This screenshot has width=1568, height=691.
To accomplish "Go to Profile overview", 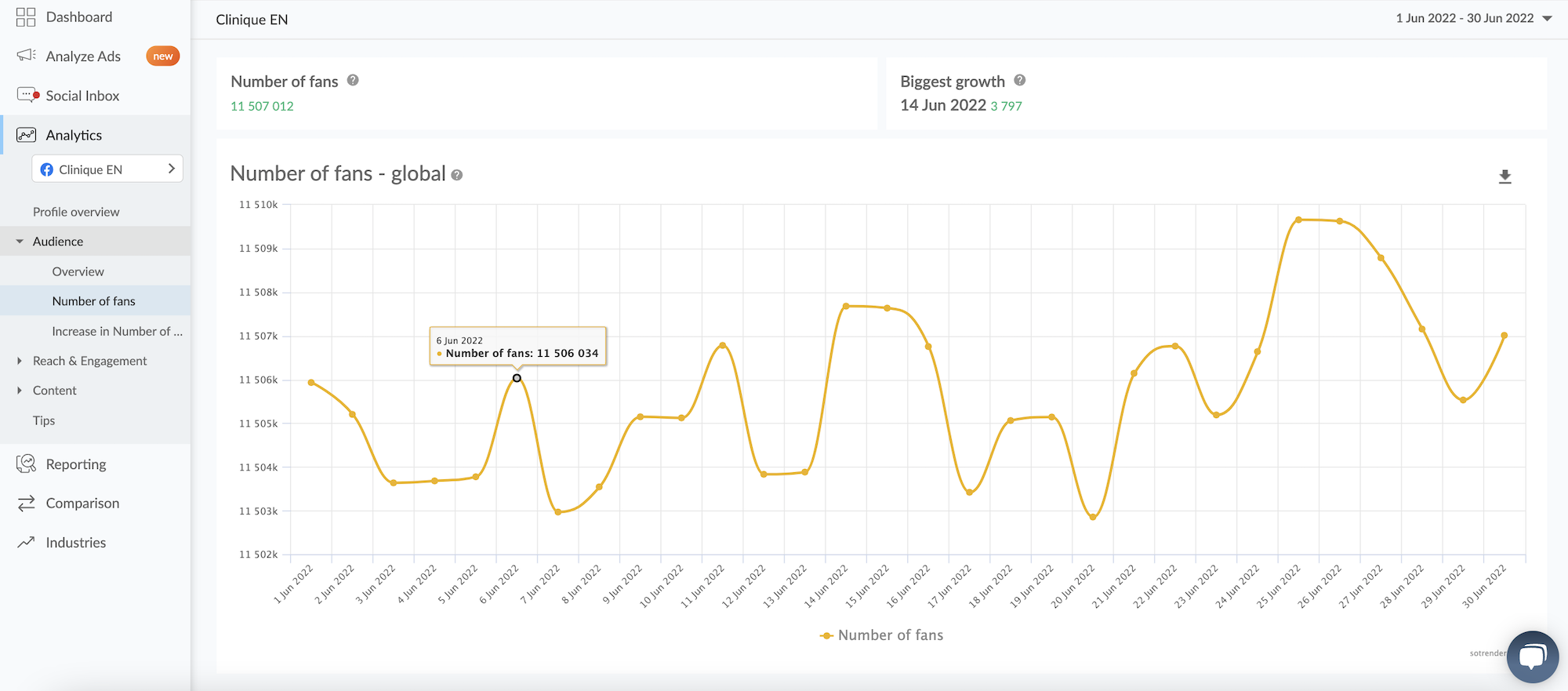I will (76, 212).
